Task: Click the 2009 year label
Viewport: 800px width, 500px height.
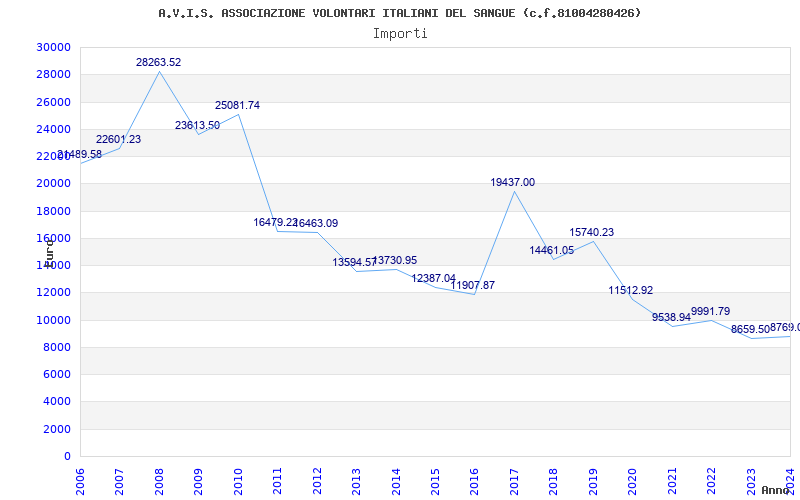Action: [198, 481]
